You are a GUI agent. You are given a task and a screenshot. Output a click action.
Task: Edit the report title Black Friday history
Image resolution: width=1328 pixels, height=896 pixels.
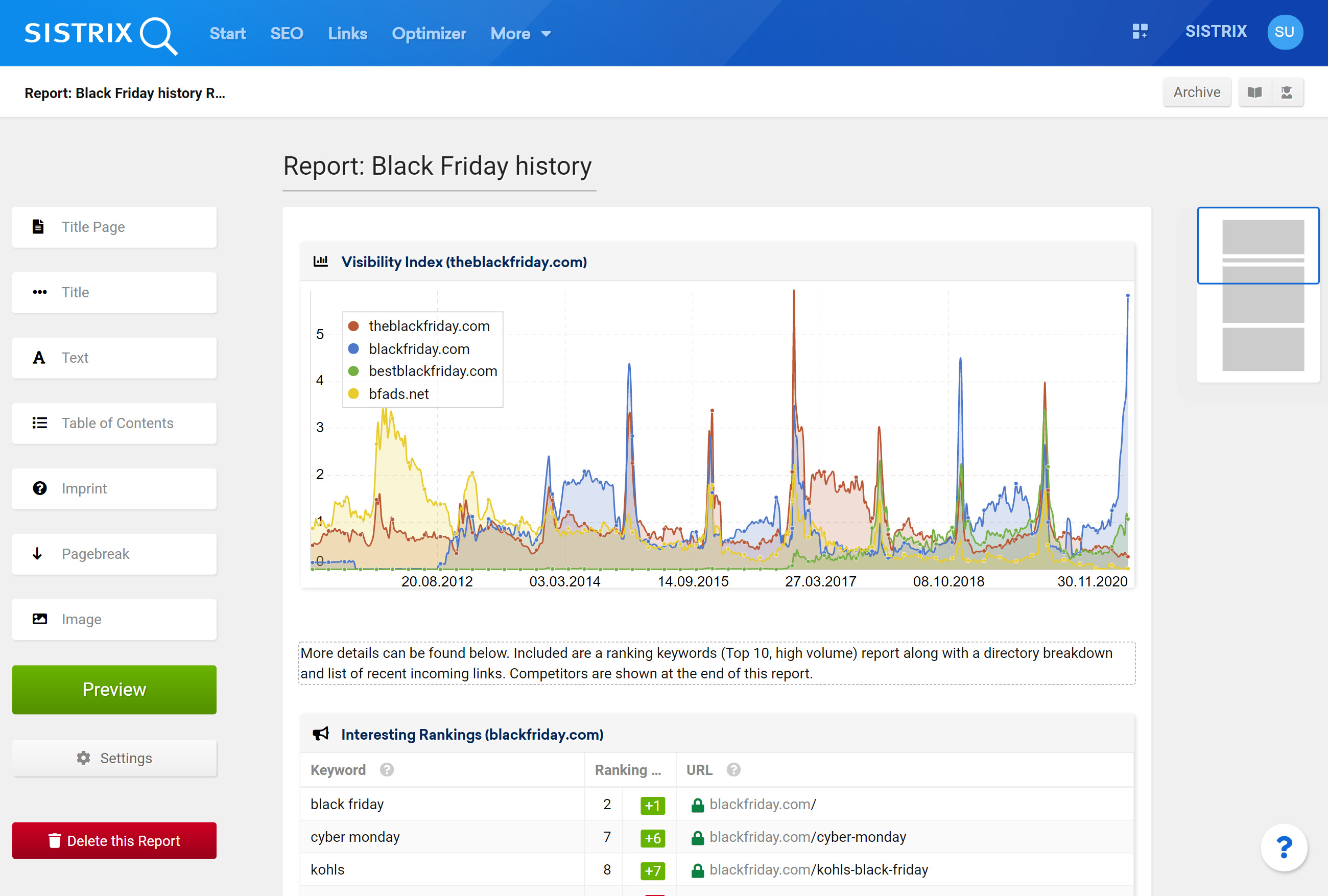[x=438, y=167]
